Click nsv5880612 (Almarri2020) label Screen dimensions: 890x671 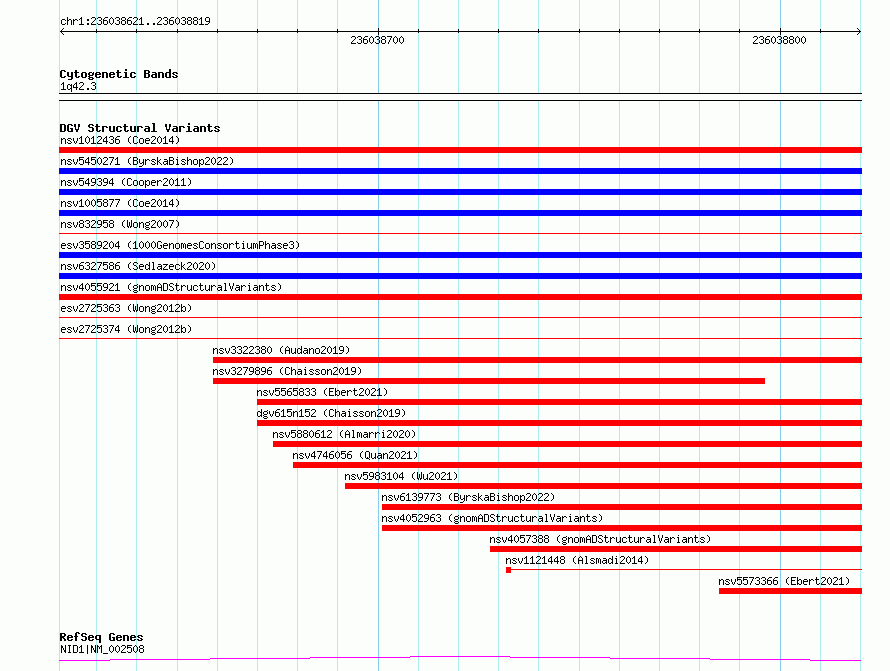344,434
